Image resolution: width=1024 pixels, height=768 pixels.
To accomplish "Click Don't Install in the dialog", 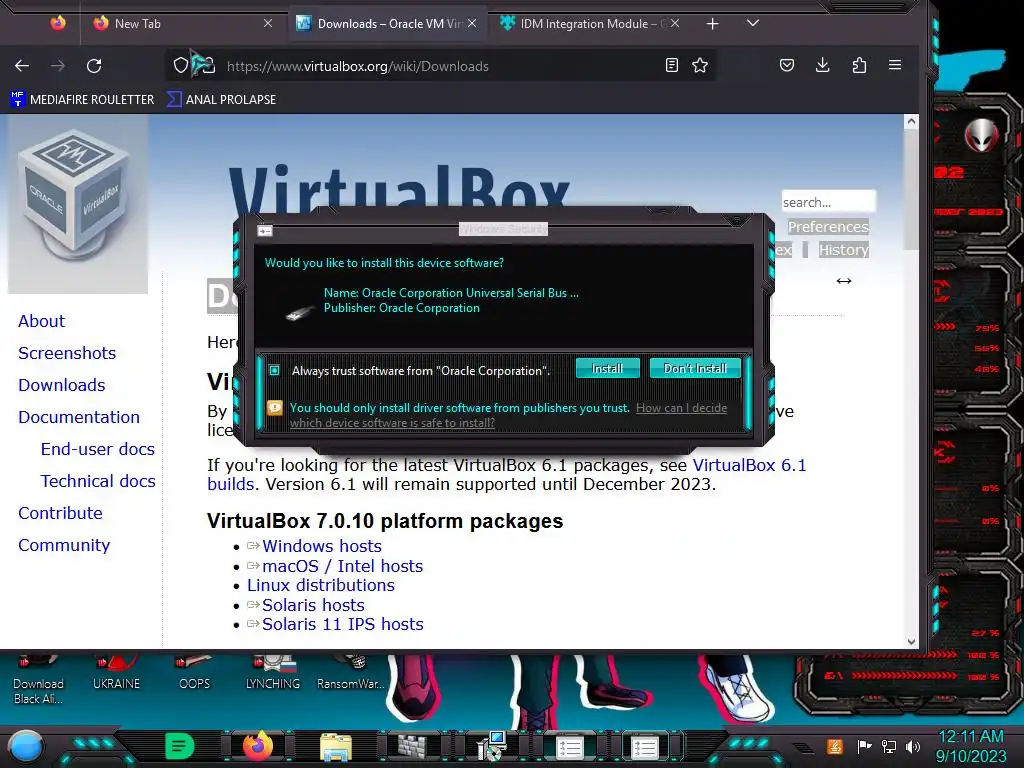I will [696, 368].
